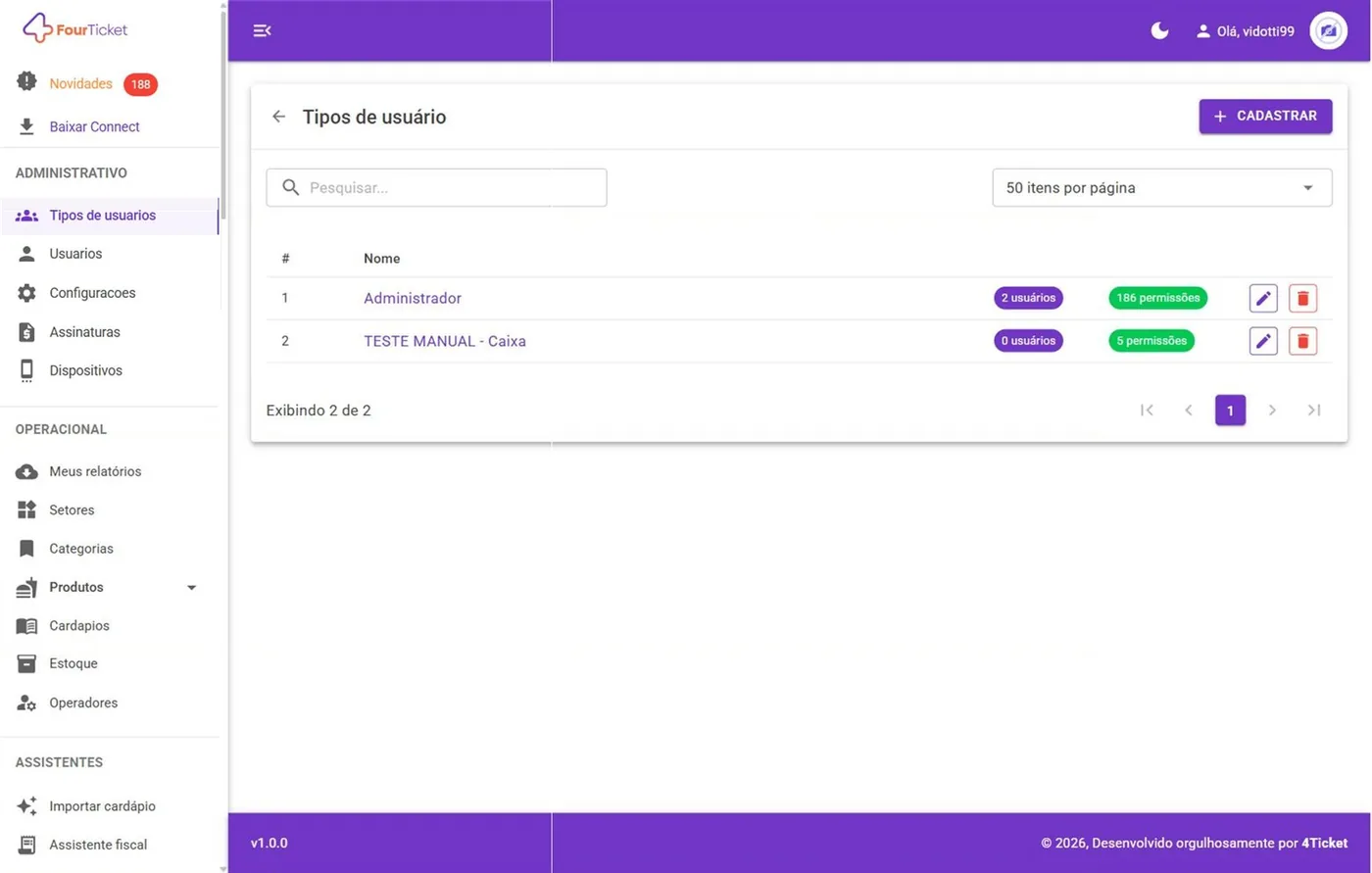Open Novidades in the sidebar
This screenshot has width=1372, height=873.
[x=81, y=83]
